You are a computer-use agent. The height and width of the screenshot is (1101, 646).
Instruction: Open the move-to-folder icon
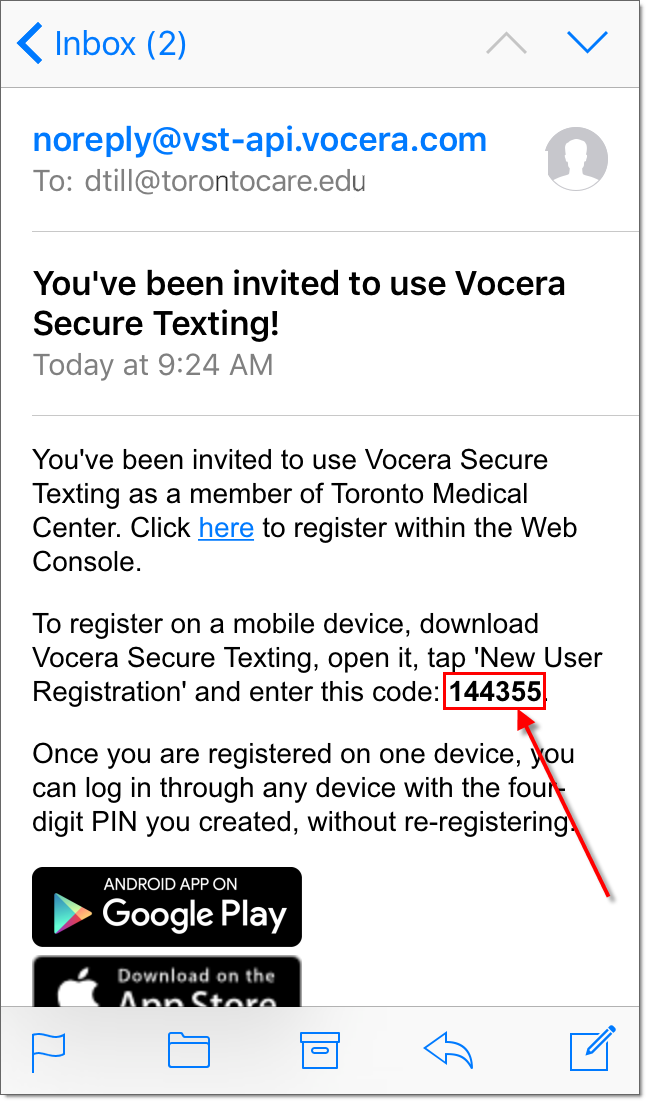pyautogui.click(x=188, y=1049)
